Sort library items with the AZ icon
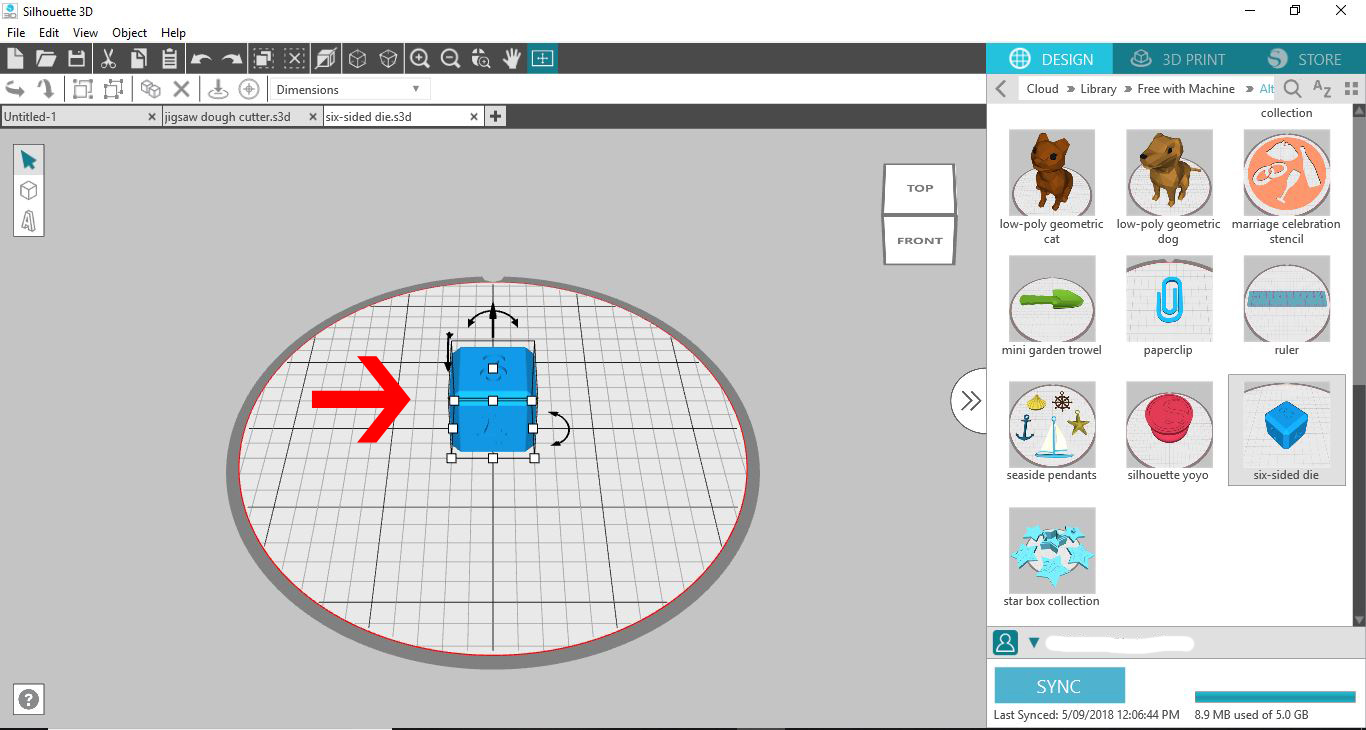Viewport: 1366px width, 730px height. [1322, 89]
